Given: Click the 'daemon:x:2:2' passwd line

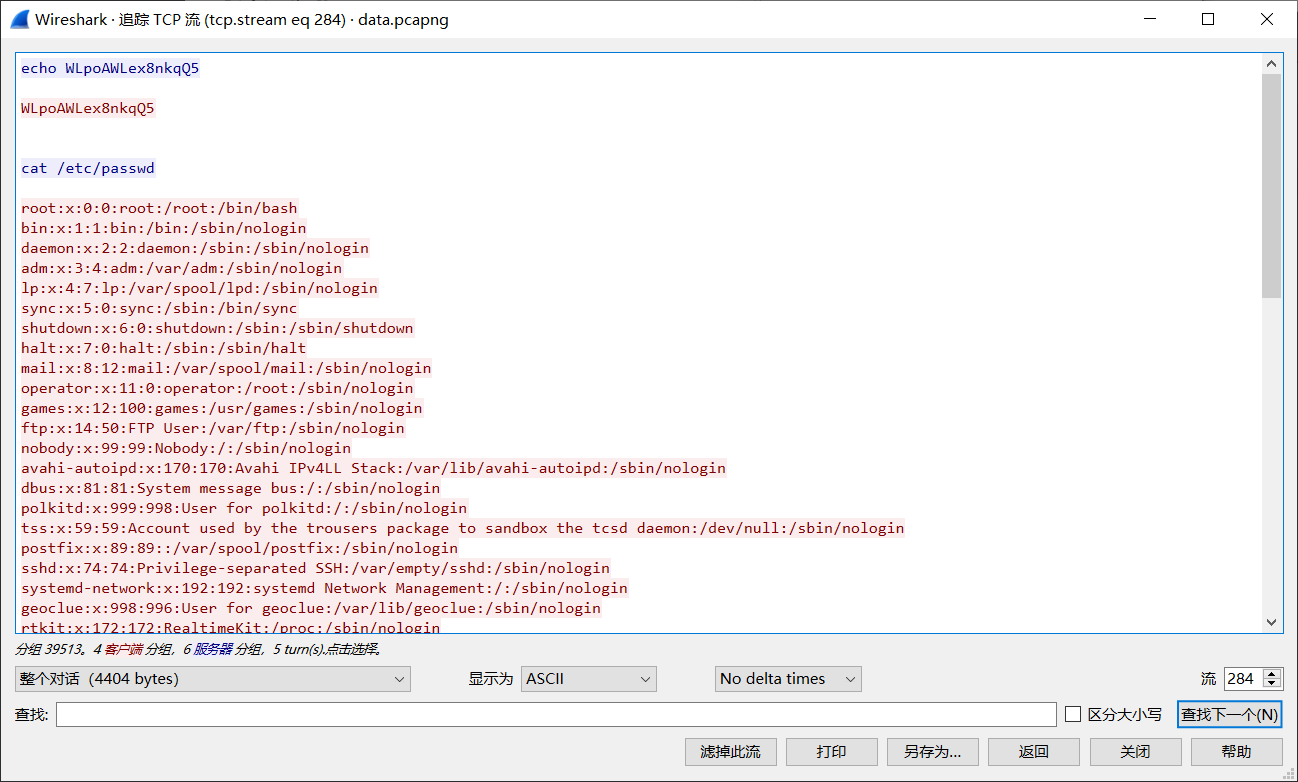Looking at the screenshot, I should [x=195, y=248].
